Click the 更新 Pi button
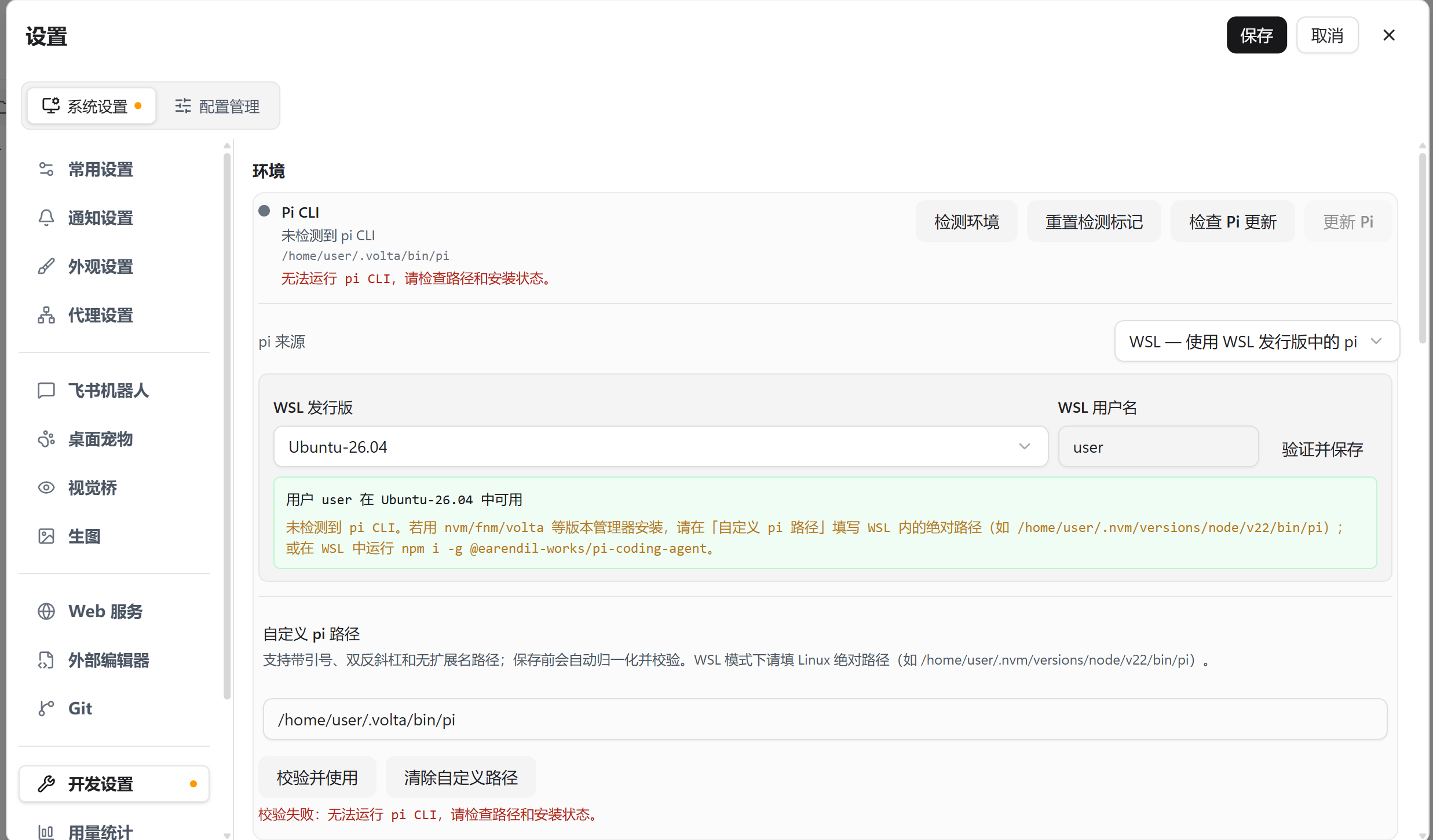Image resolution: width=1433 pixels, height=840 pixels. [x=1348, y=222]
